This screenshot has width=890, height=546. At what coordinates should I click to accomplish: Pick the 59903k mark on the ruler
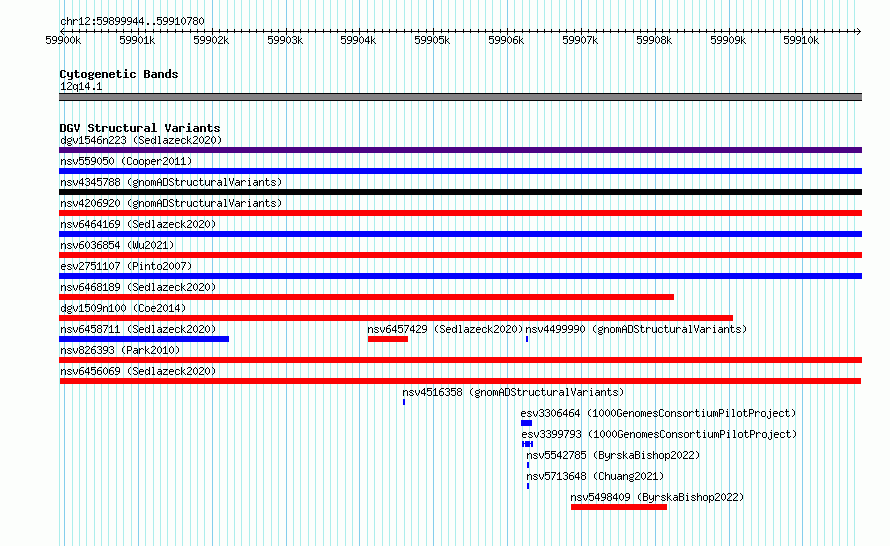click(284, 41)
